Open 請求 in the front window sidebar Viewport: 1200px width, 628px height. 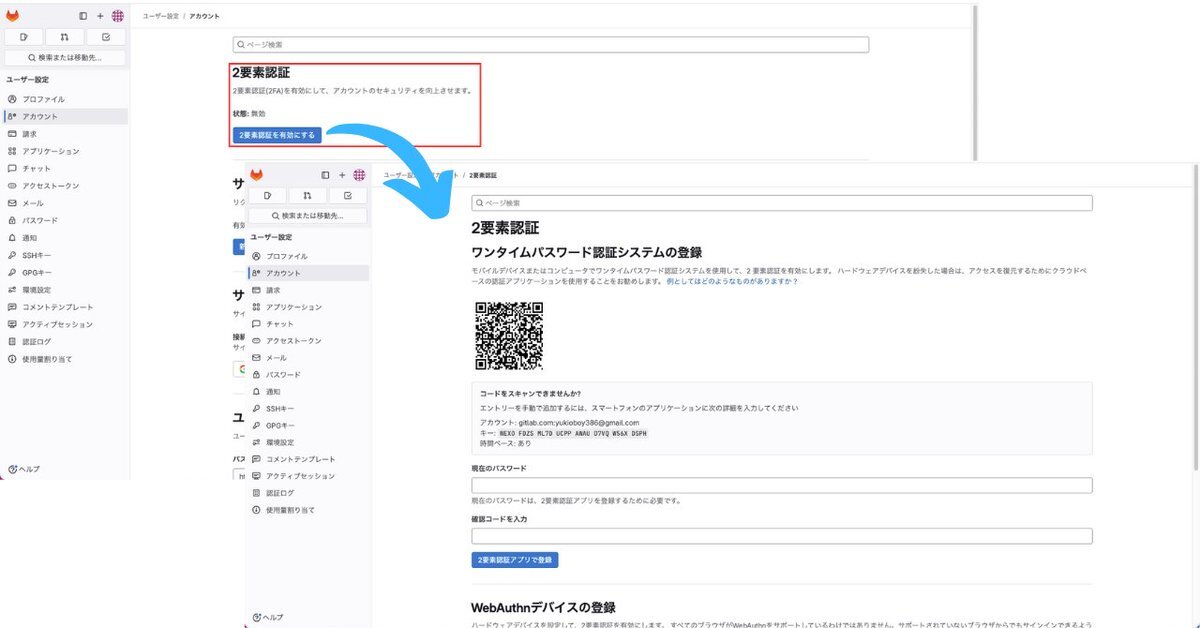[310, 290]
